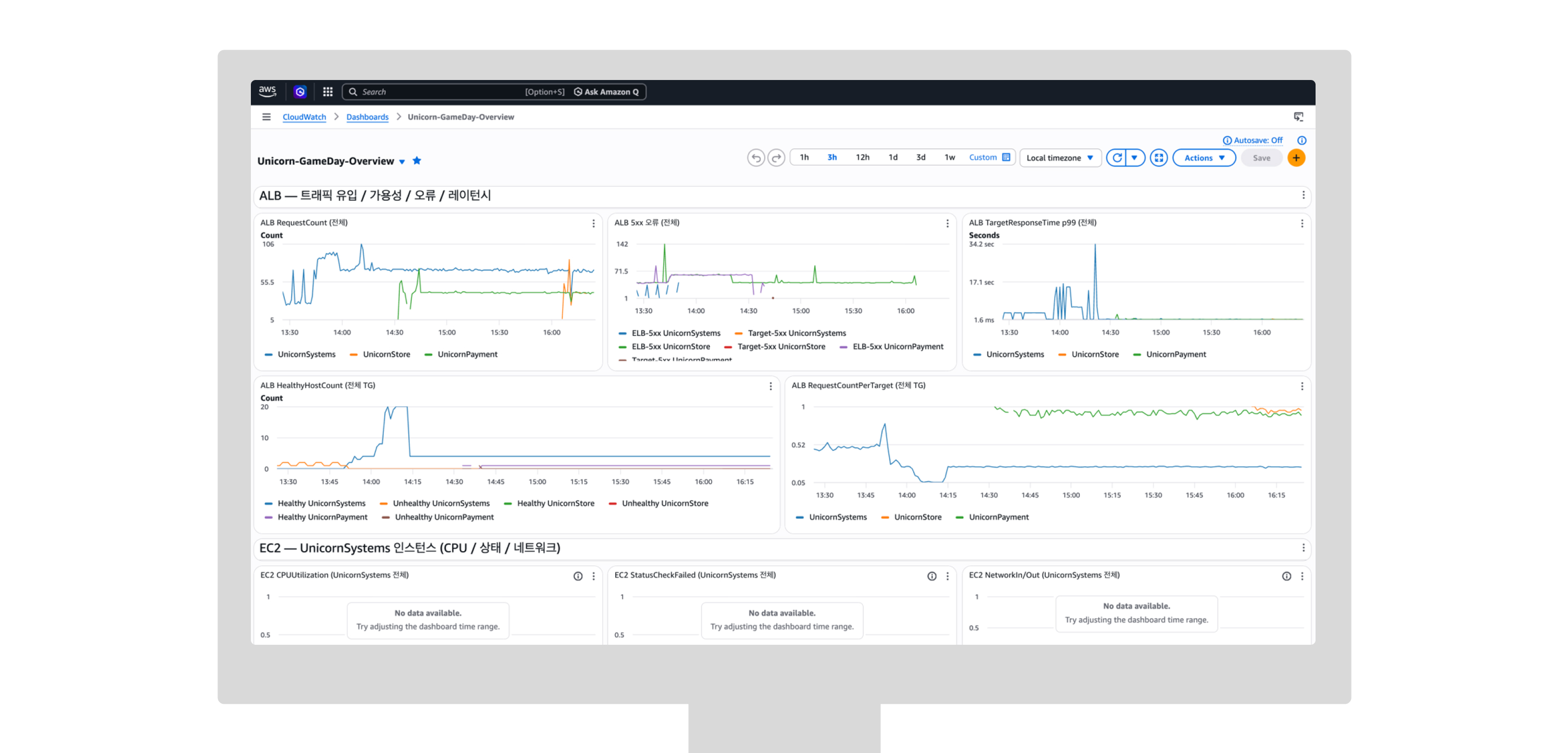Click ALB HealthyHostCount widget title
This screenshot has height=753, width=1568.
pos(318,385)
